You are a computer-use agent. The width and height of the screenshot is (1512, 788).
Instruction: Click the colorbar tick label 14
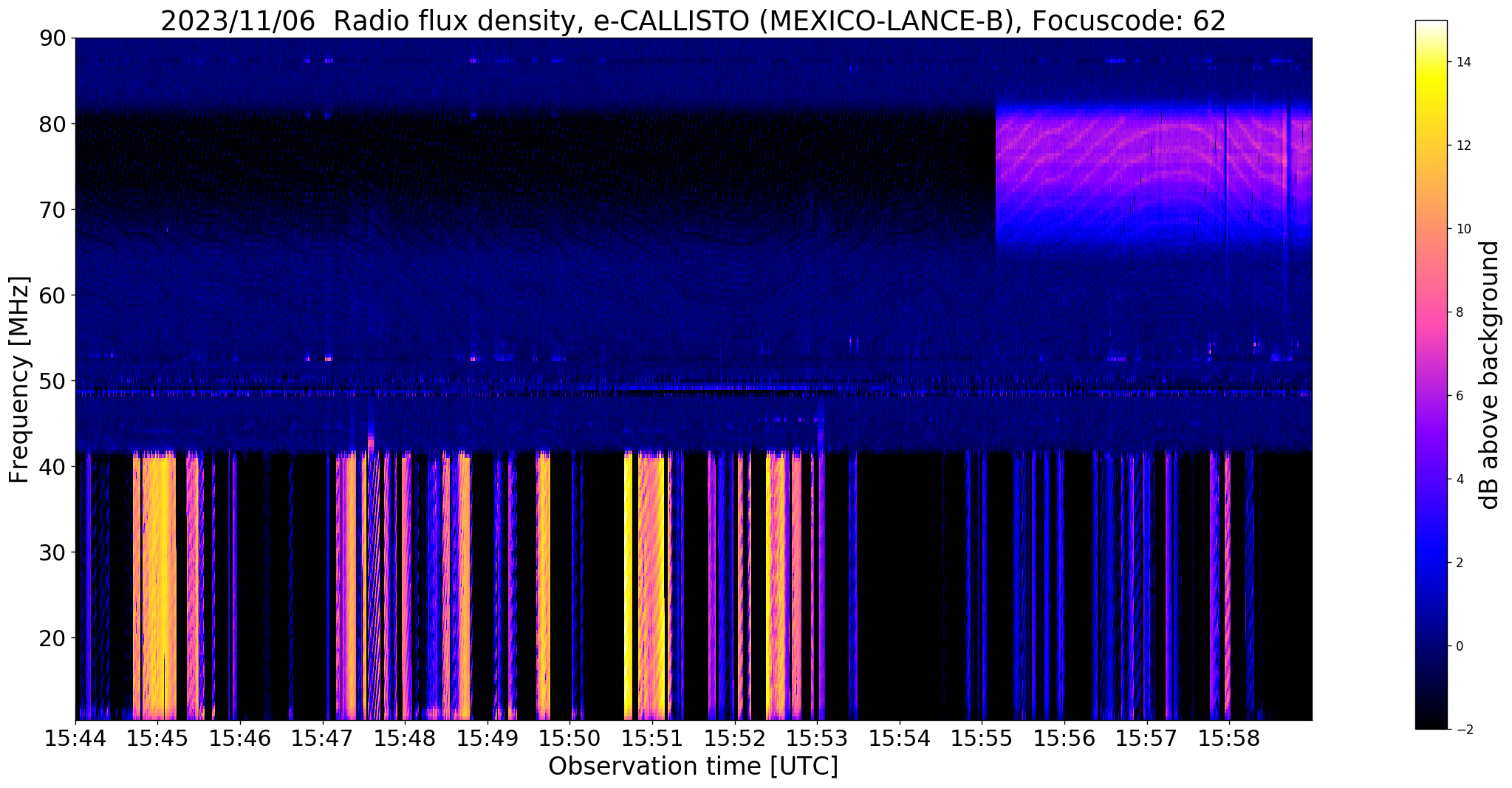(1463, 62)
